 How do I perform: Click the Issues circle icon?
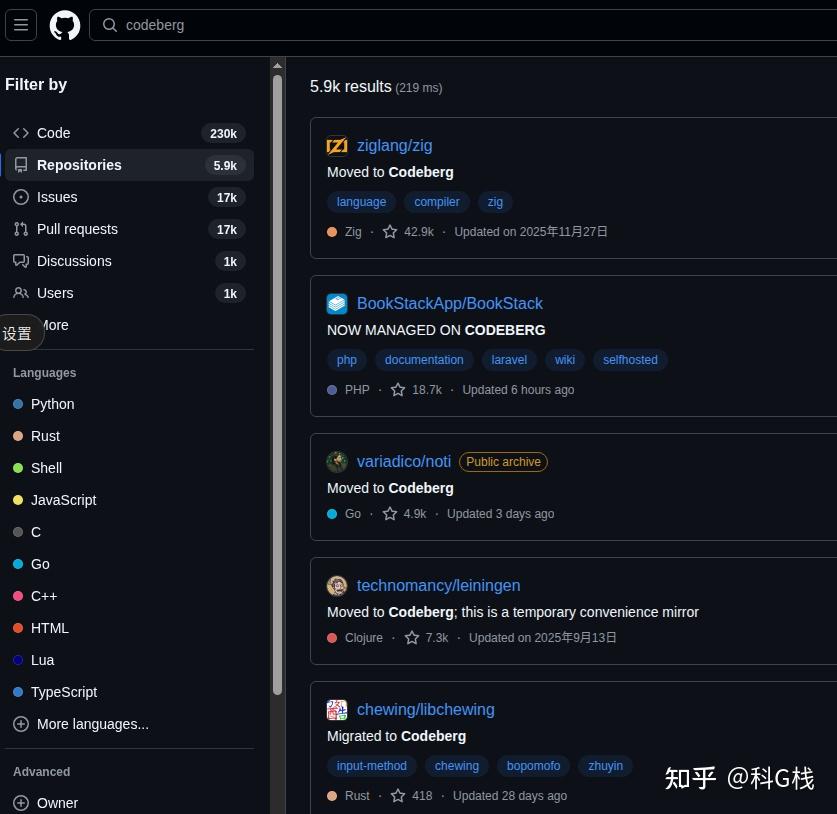[x=21, y=197]
